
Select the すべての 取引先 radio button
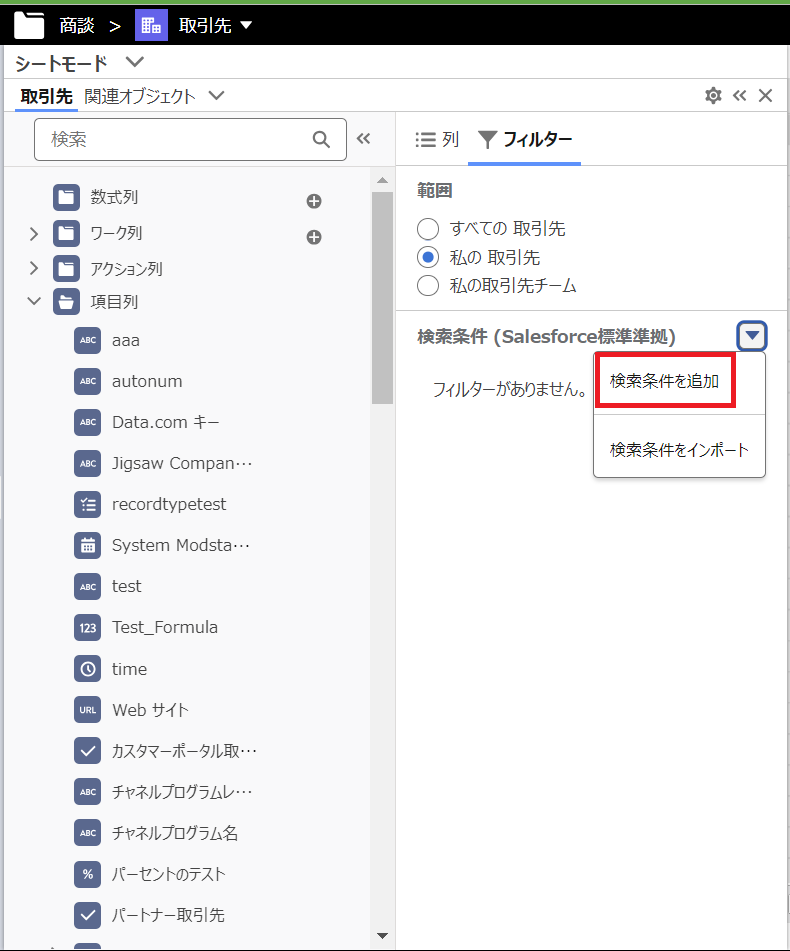(428, 229)
